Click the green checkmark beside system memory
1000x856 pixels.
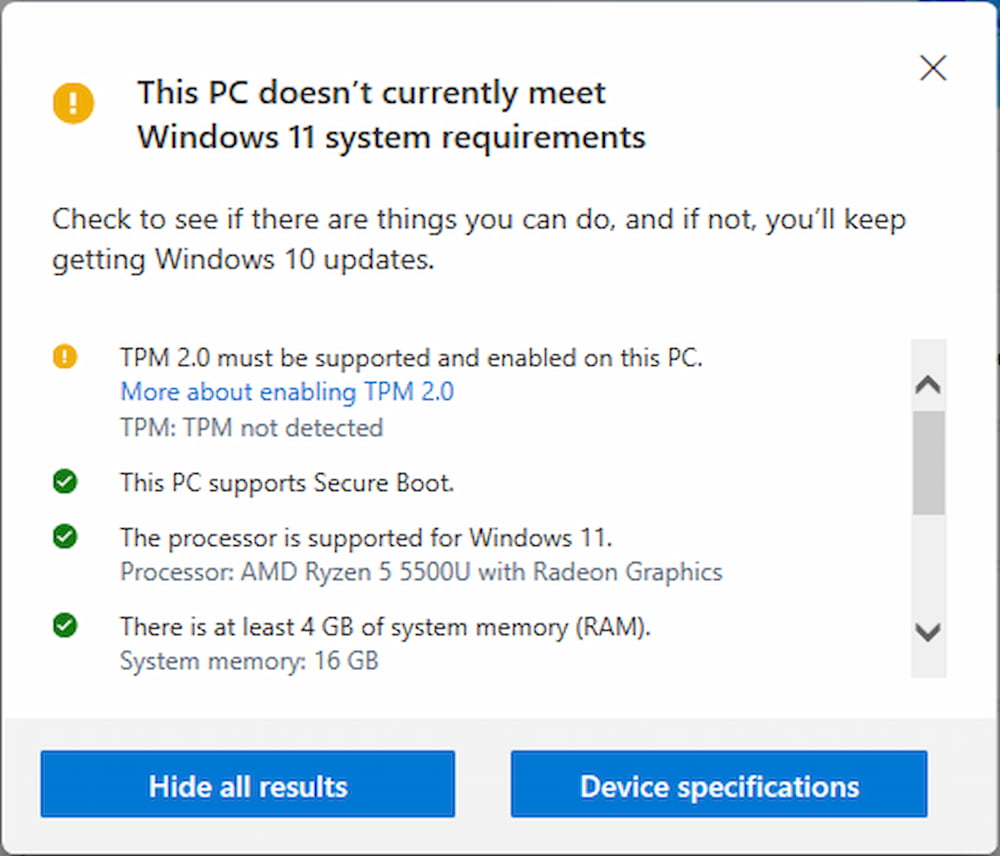pos(65,625)
